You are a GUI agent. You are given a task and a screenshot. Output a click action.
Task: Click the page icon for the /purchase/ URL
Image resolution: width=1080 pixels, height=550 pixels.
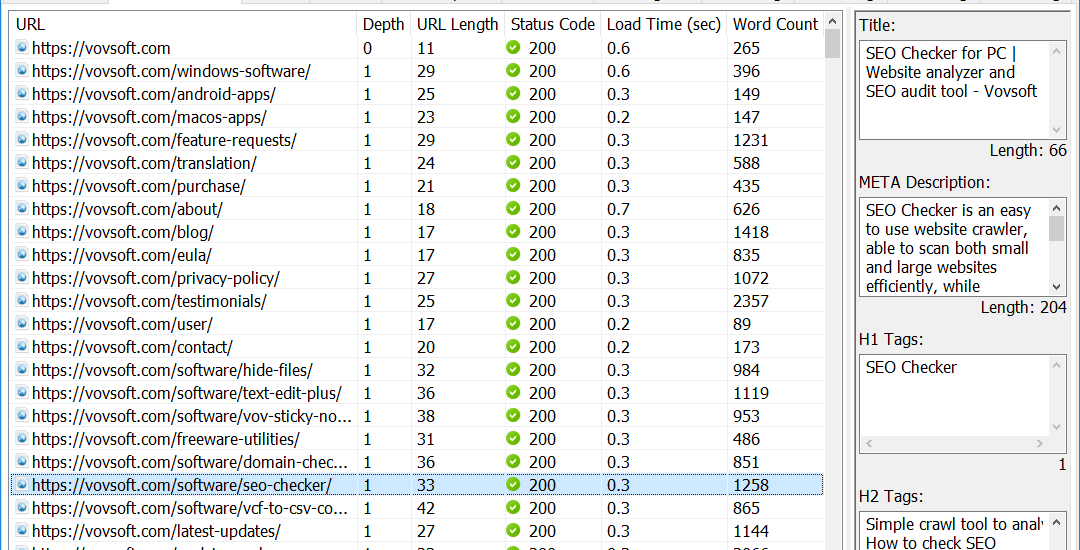click(x=22, y=186)
